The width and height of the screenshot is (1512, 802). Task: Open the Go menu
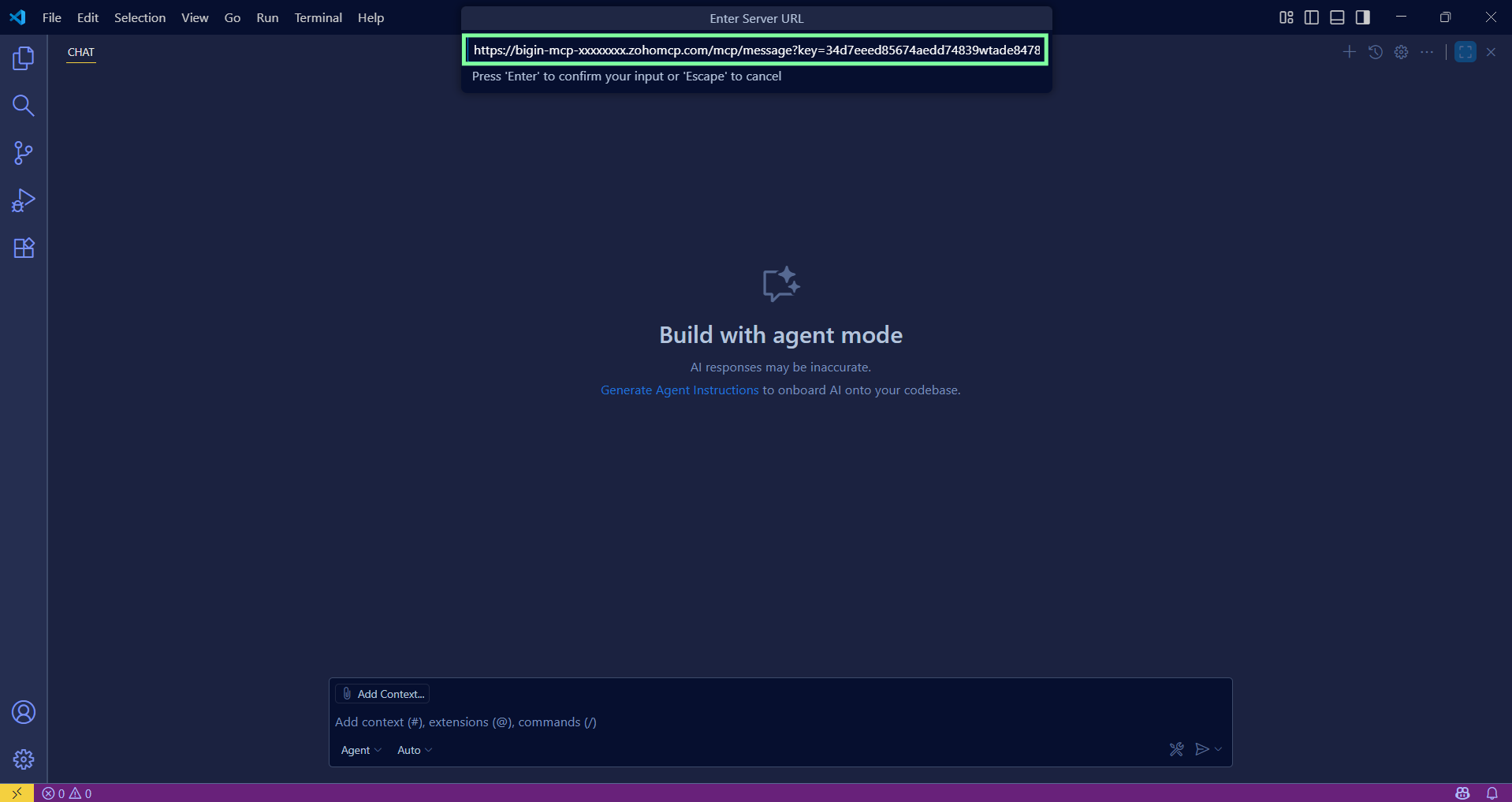click(x=233, y=17)
